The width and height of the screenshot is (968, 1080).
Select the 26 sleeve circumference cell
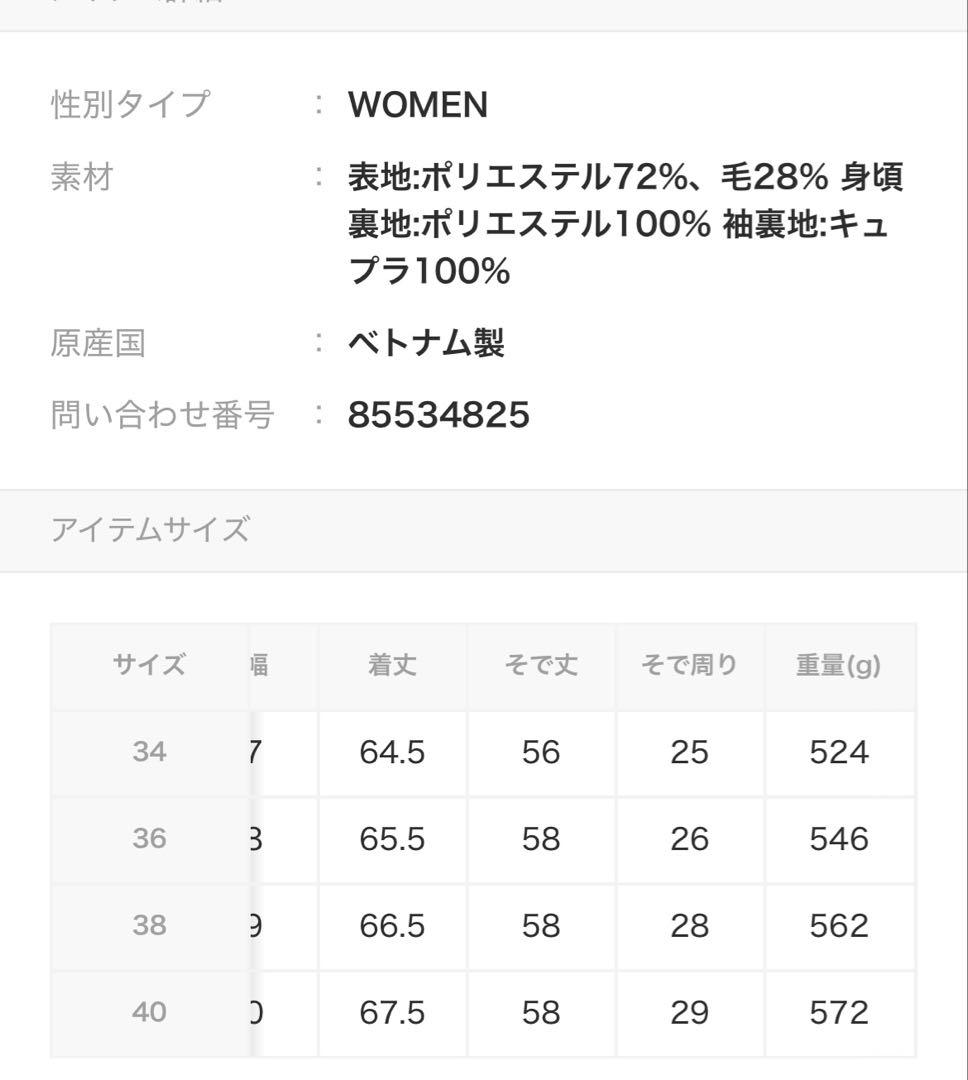[x=690, y=839]
